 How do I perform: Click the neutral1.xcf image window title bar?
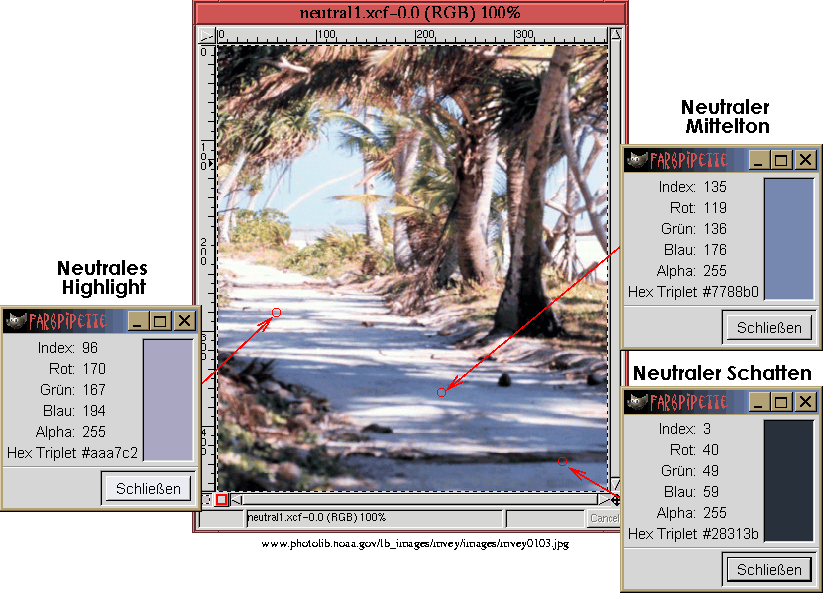pos(410,13)
